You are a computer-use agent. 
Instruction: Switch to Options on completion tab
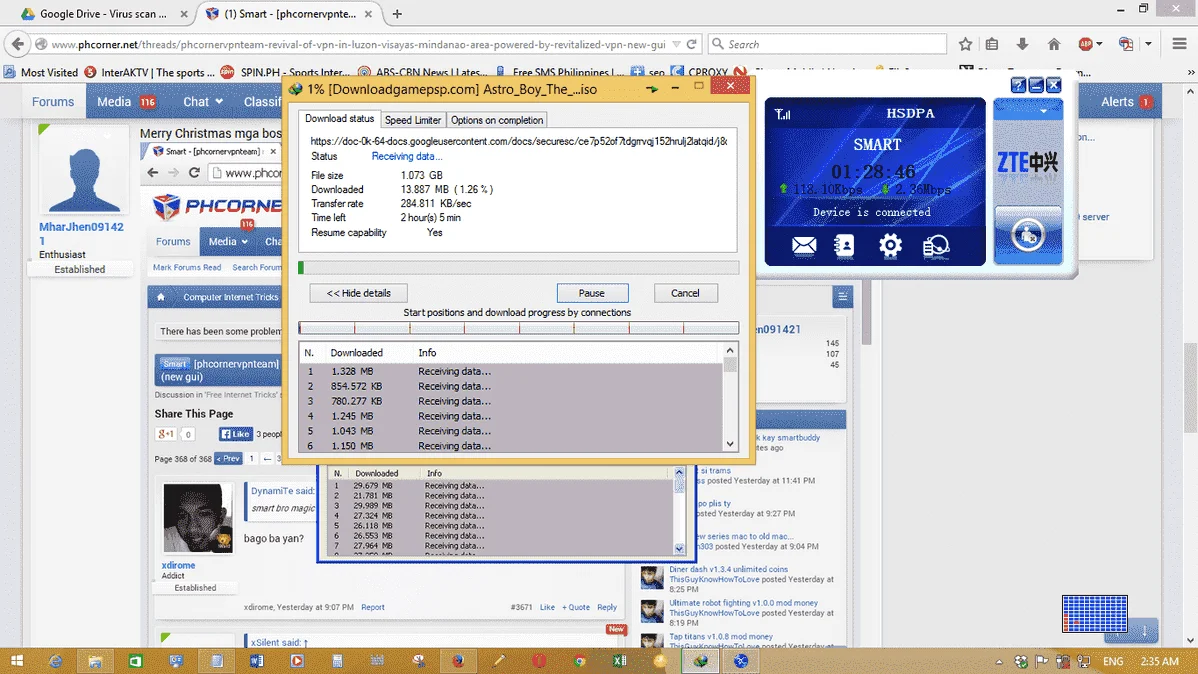pyautogui.click(x=497, y=120)
